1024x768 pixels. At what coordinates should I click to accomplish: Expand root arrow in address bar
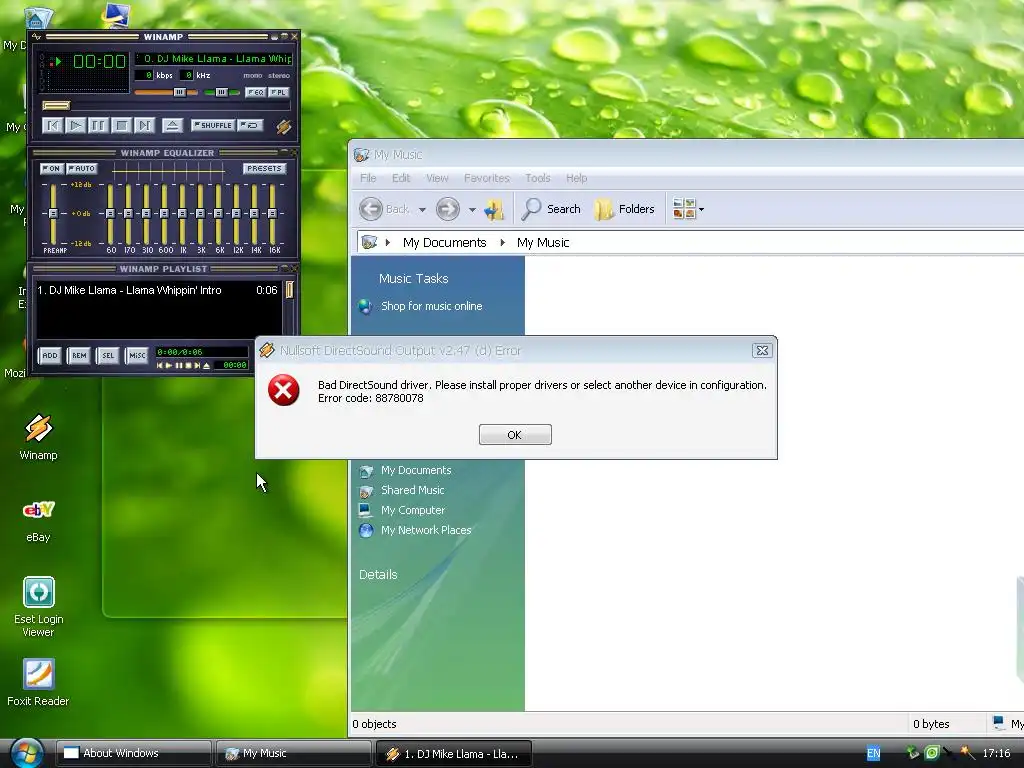coord(388,243)
